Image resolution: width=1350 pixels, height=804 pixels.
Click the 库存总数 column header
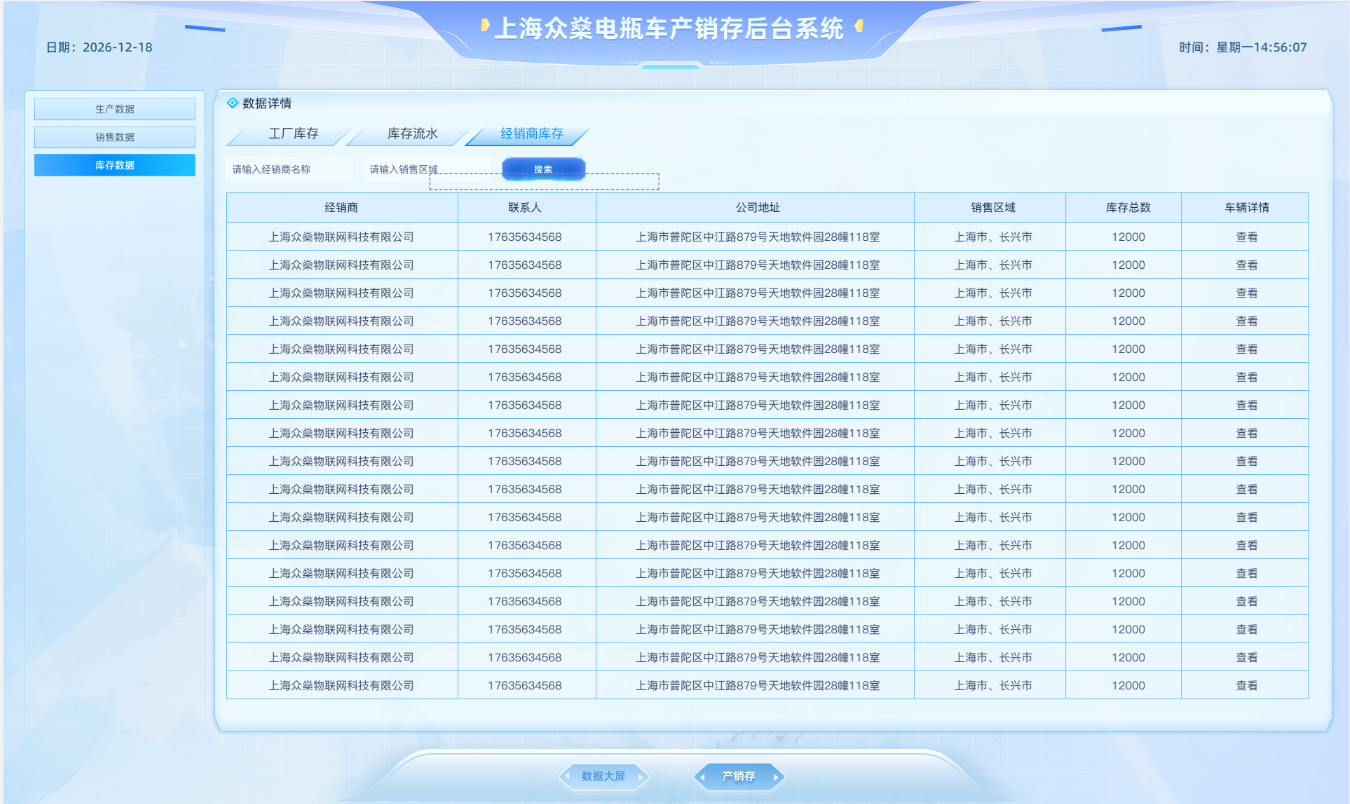1124,208
